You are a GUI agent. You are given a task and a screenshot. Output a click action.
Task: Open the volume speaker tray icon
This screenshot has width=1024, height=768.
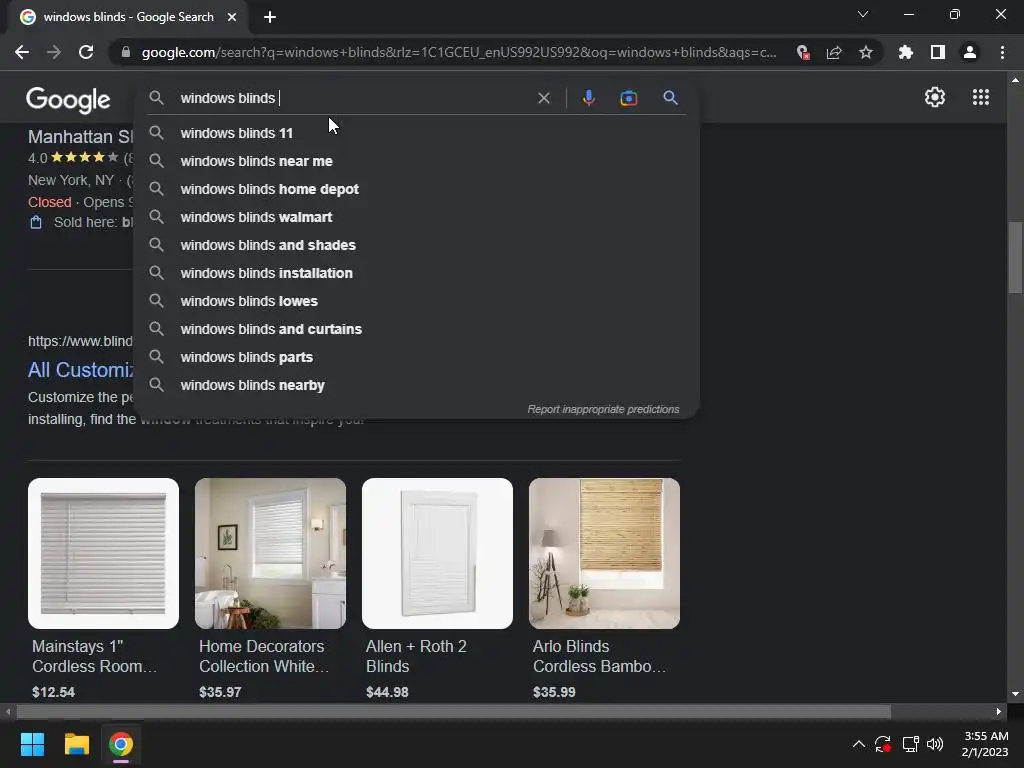coord(935,744)
